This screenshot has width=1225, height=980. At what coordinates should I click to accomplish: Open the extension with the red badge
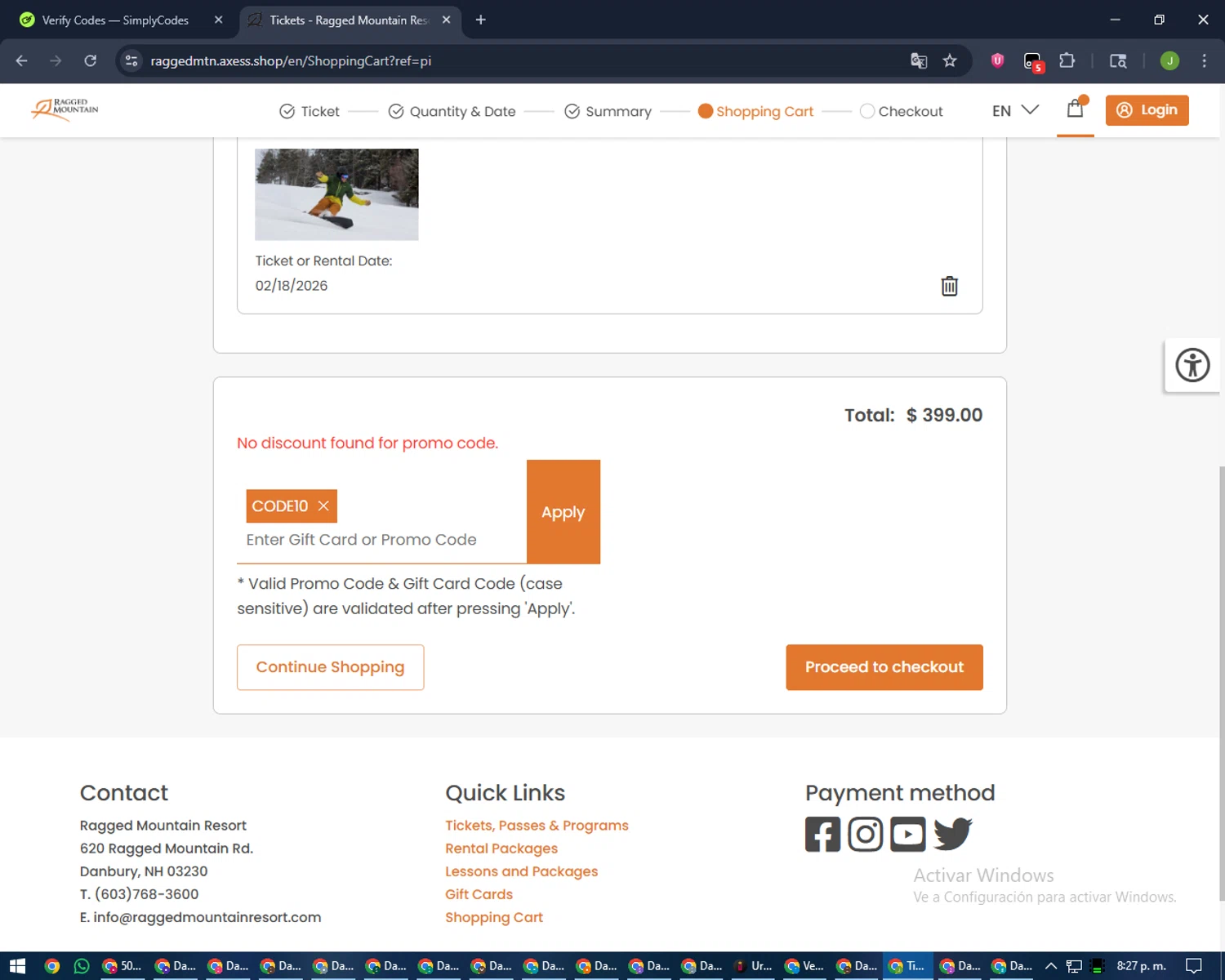tap(1033, 62)
